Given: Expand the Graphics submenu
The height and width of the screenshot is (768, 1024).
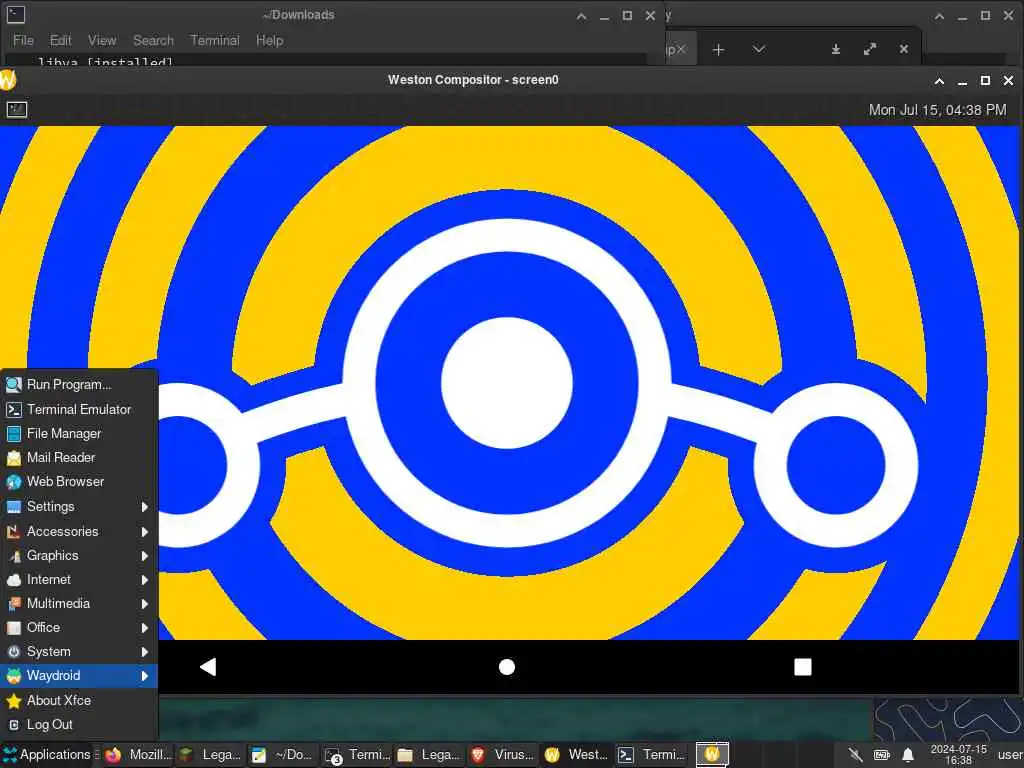Looking at the screenshot, I should [x=79, y=556].
